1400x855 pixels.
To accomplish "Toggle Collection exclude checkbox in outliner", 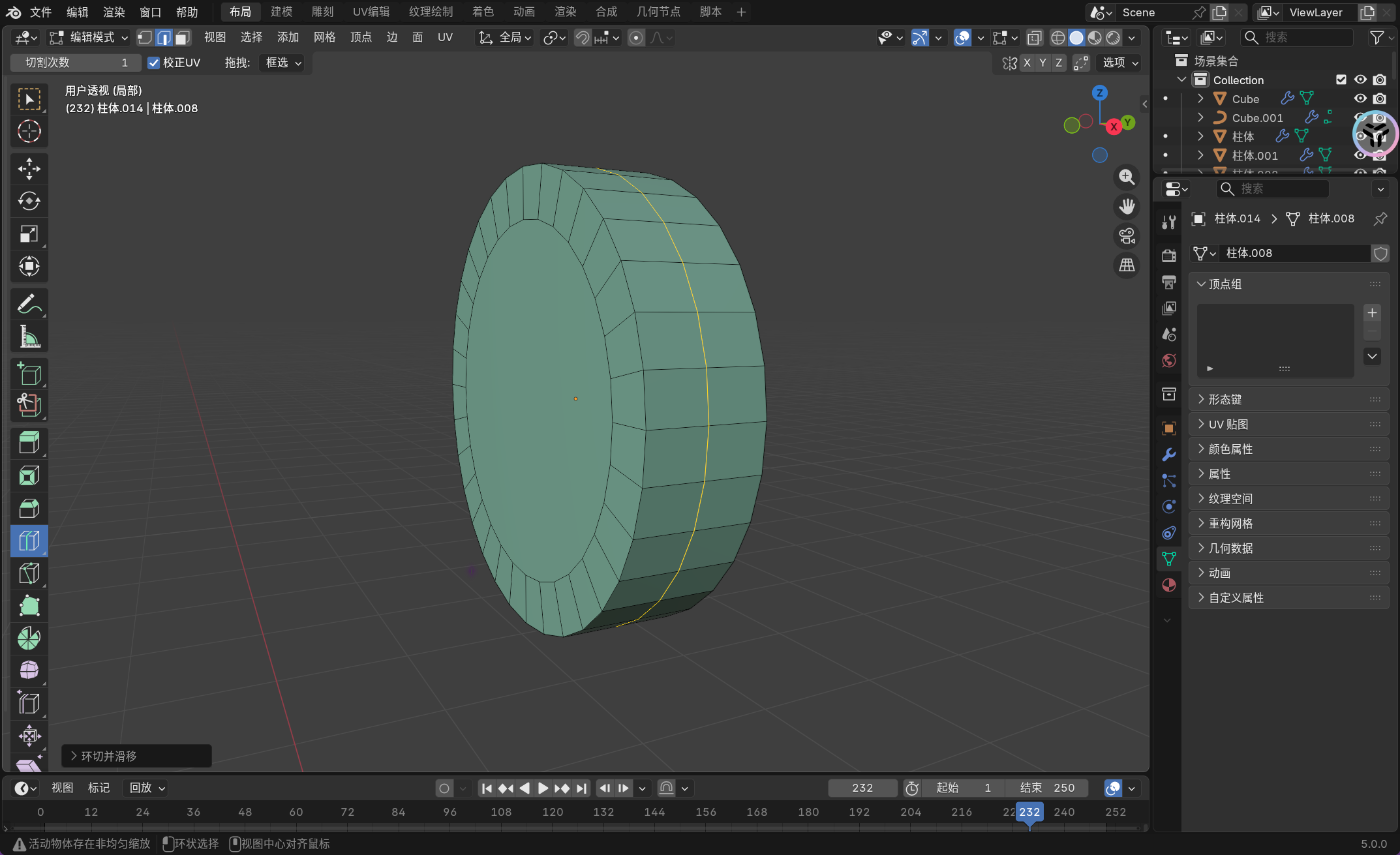I will (x=1341, y=80).
